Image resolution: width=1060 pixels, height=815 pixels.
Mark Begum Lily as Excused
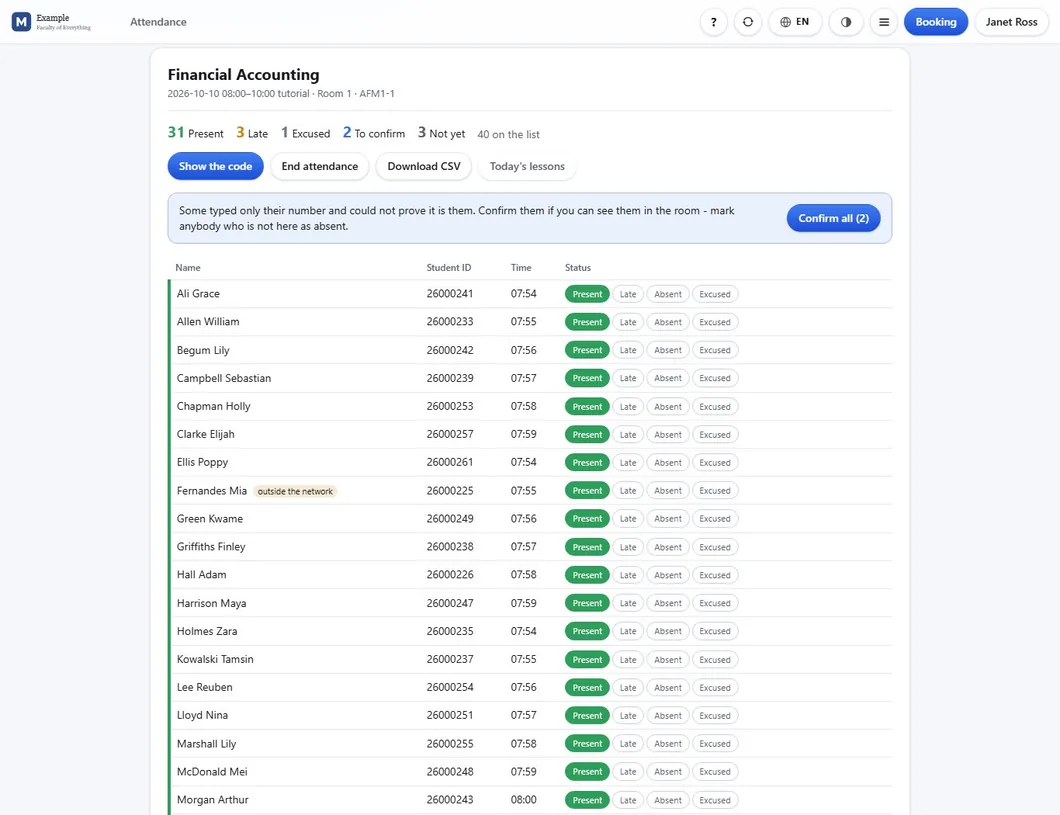(715, 350)
